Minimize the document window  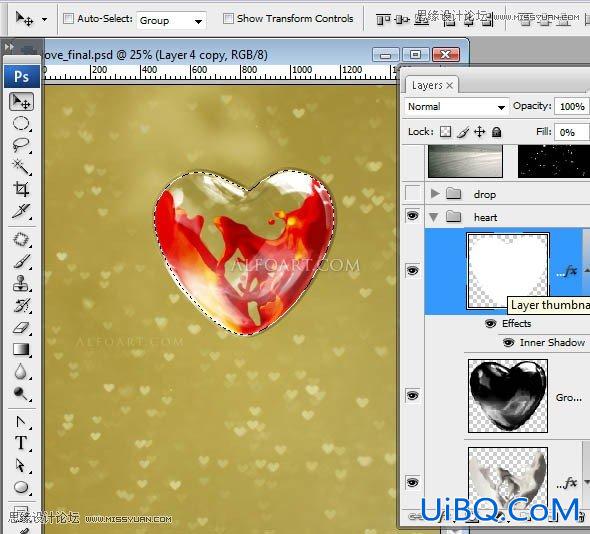tap(385, 55)
